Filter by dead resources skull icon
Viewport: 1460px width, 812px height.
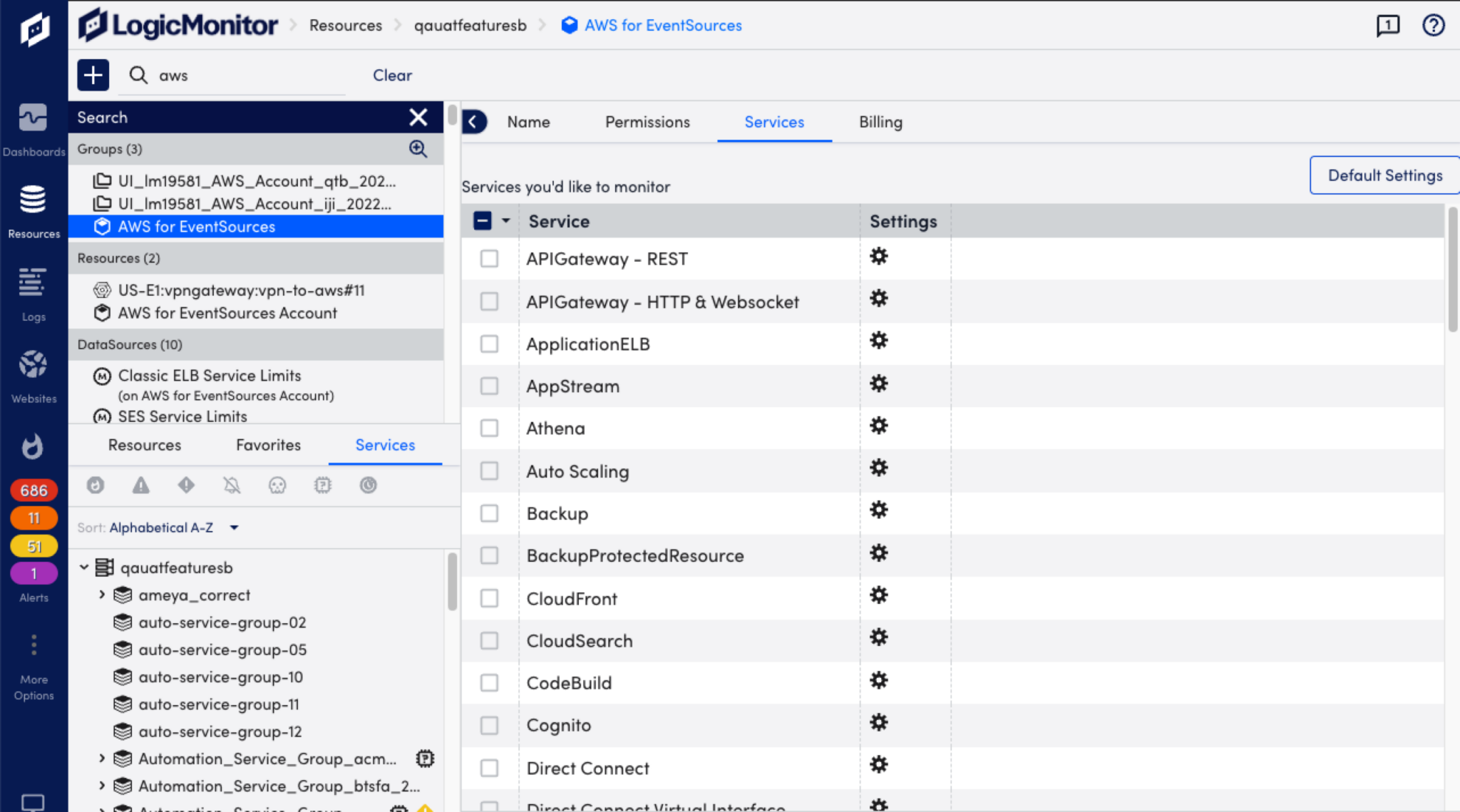[277, 485]
